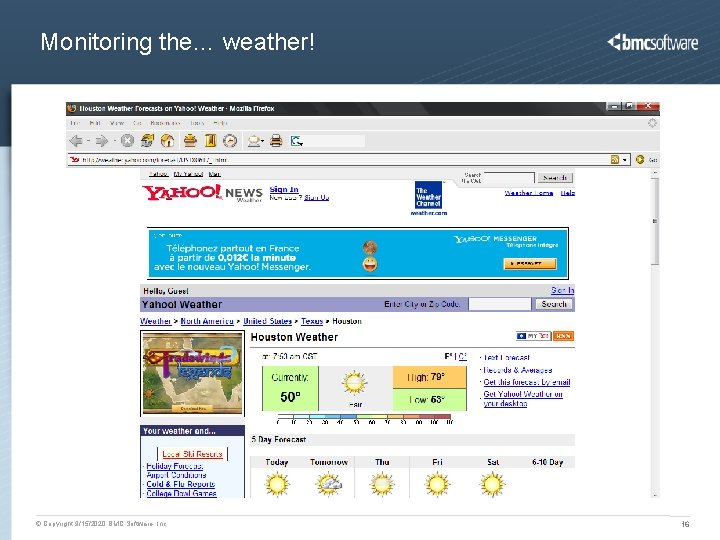Open the downloads toolbar icon
720x540 pixels.
(190, 141)
